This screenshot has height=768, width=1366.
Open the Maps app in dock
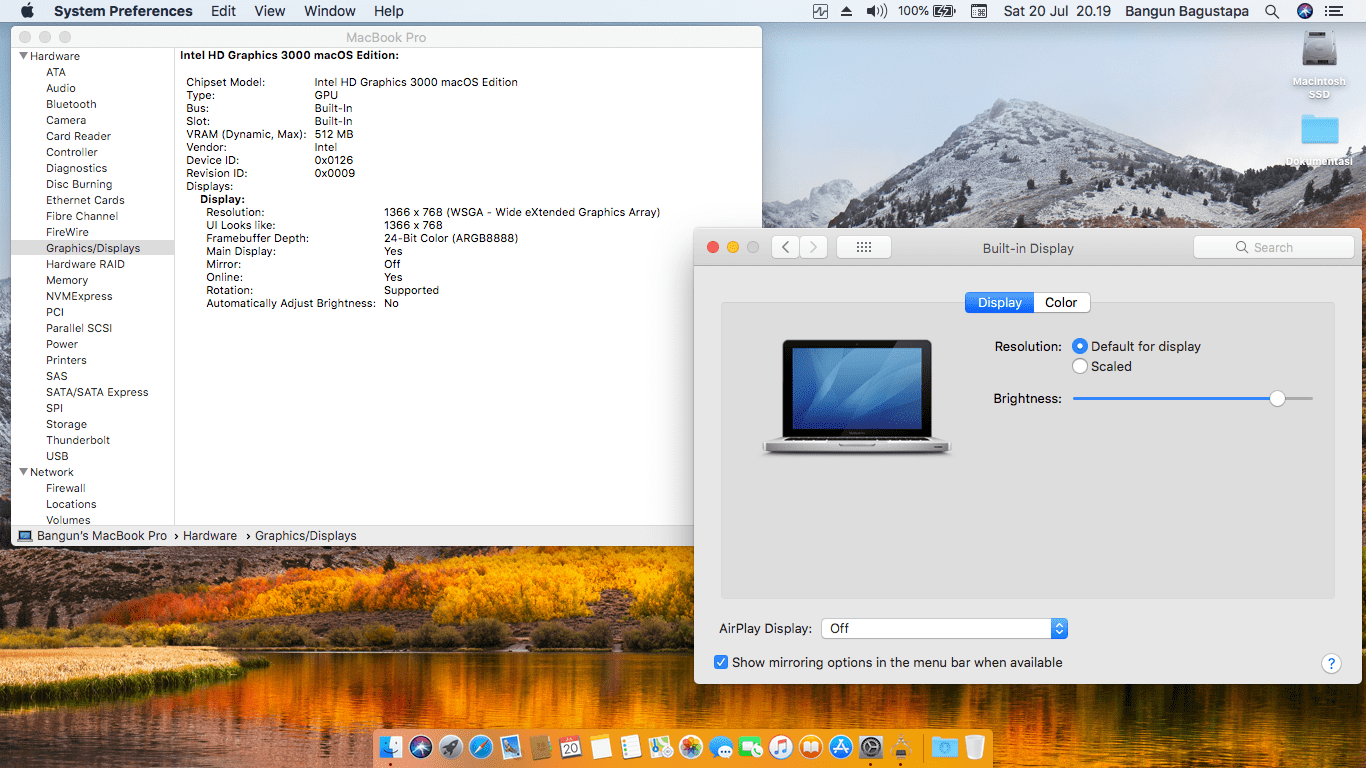[661, 746]
